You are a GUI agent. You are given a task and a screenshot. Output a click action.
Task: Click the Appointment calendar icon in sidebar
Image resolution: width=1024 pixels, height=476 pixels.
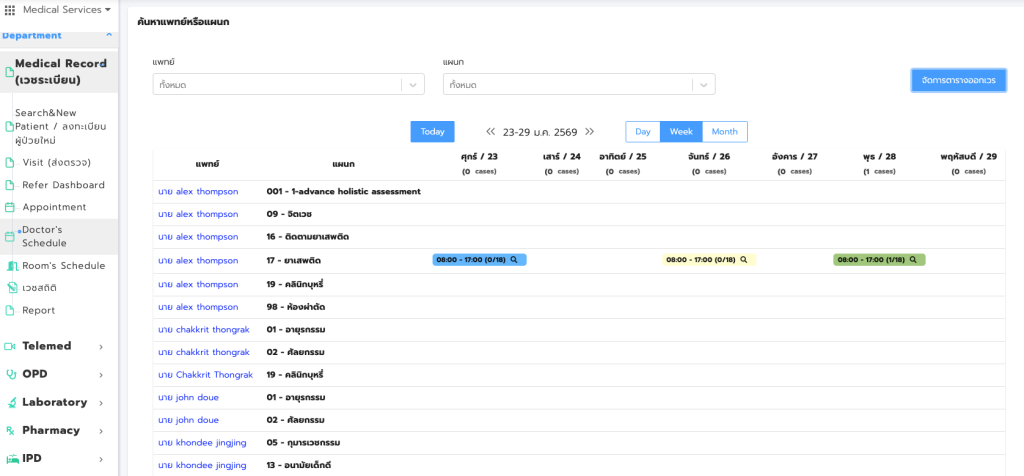coord(10,207)
